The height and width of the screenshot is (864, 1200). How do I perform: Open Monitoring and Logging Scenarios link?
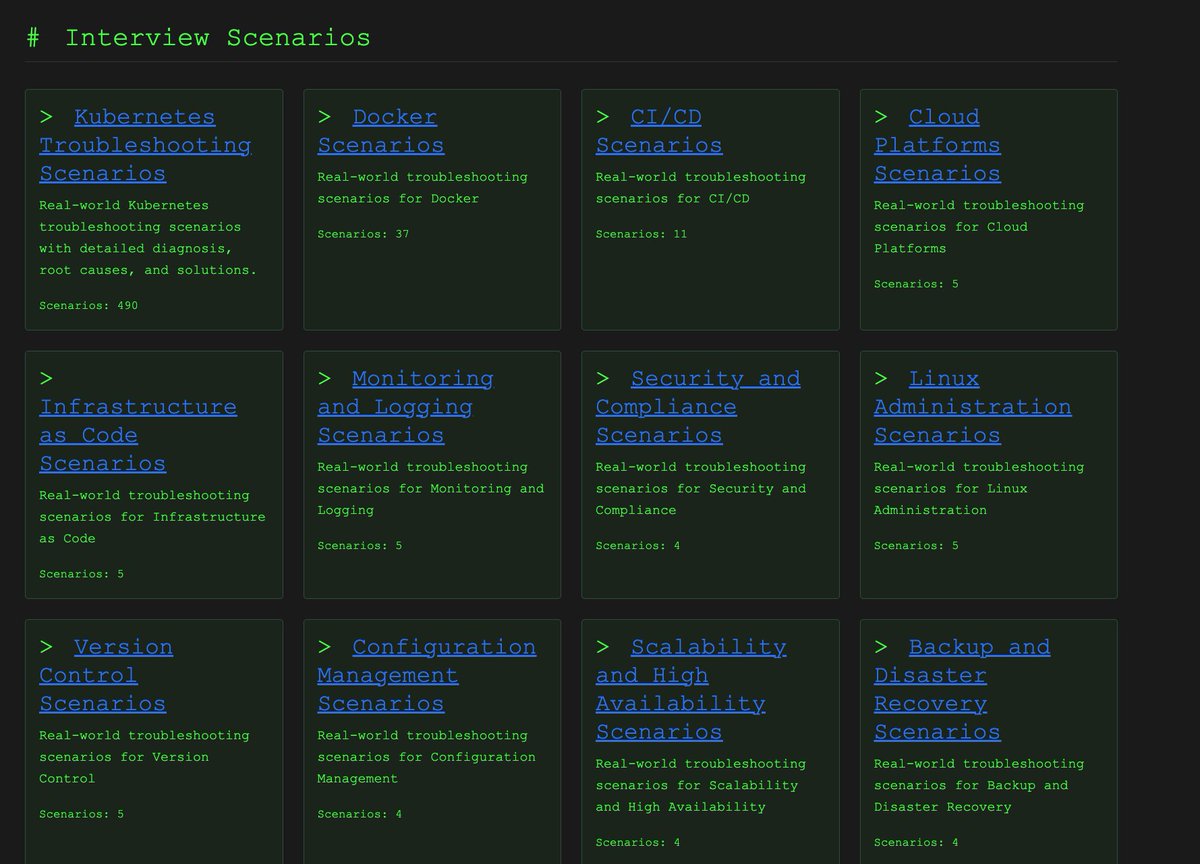point(405,407)
